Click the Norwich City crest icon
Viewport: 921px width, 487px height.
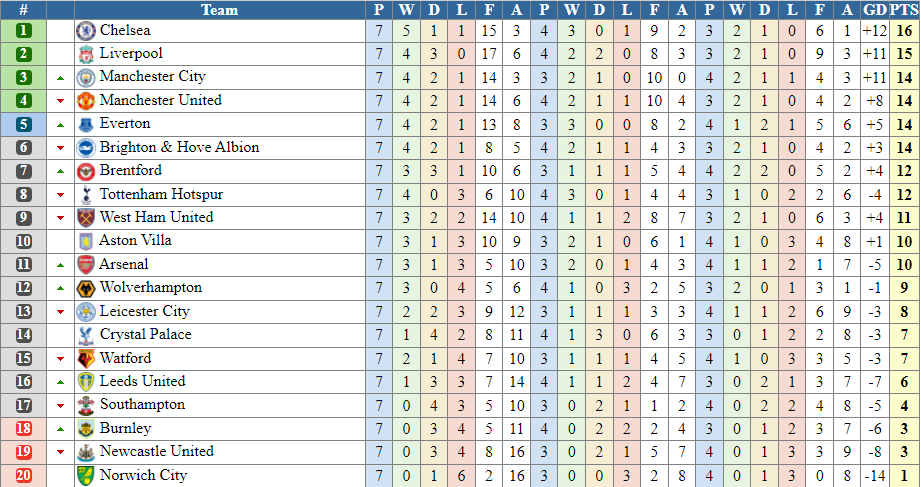(x=86, y=476)
